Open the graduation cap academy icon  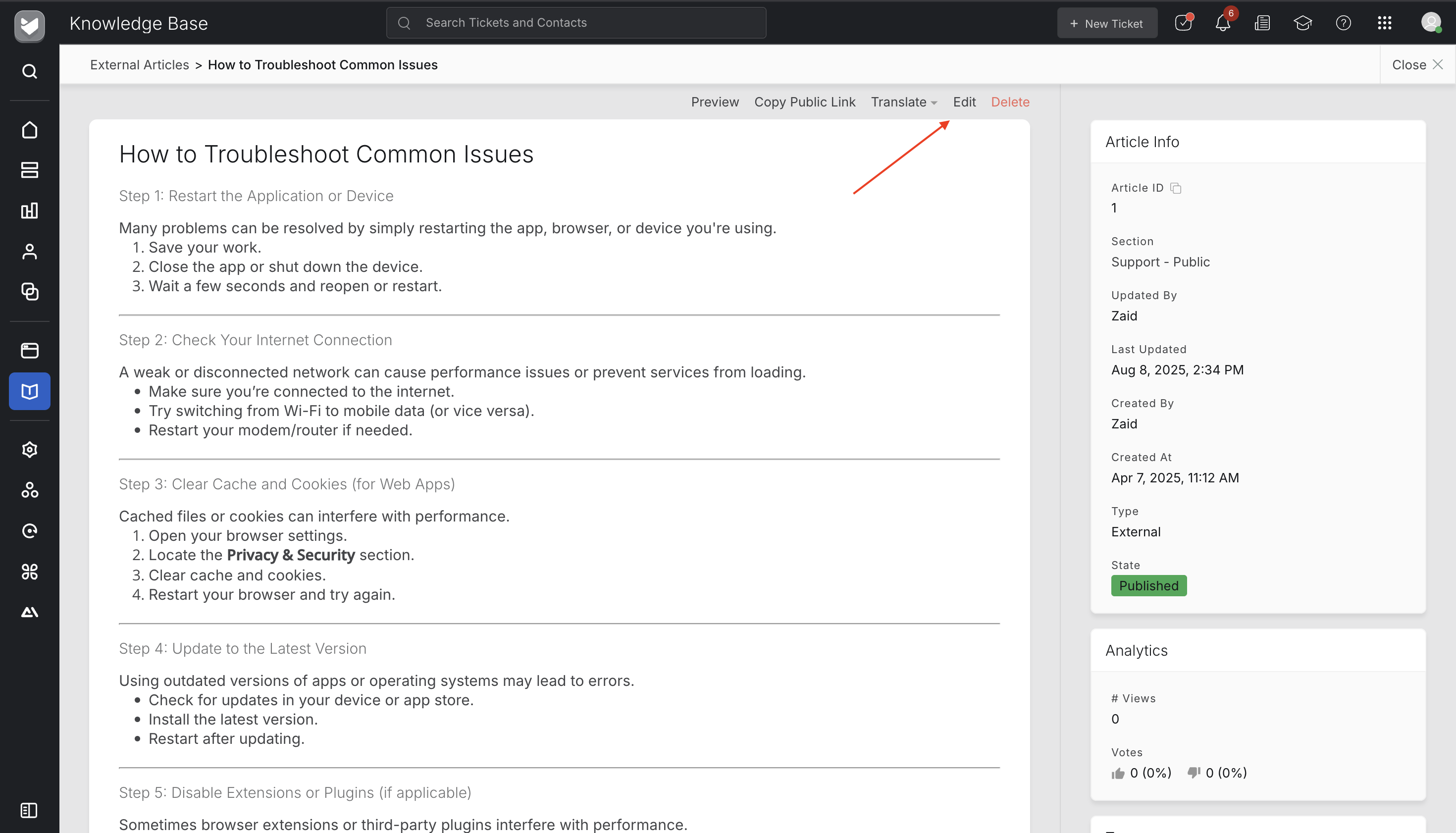pos(1302,23)
